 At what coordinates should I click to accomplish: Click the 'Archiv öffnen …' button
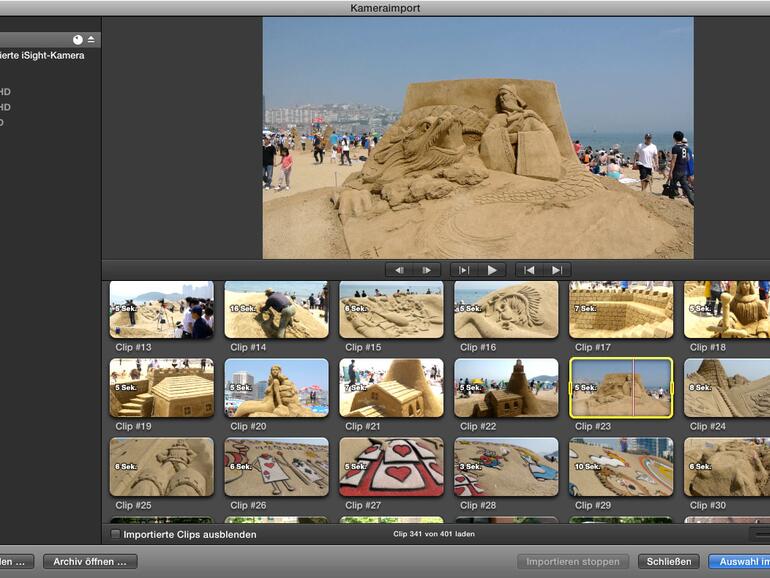click(90, 561)
